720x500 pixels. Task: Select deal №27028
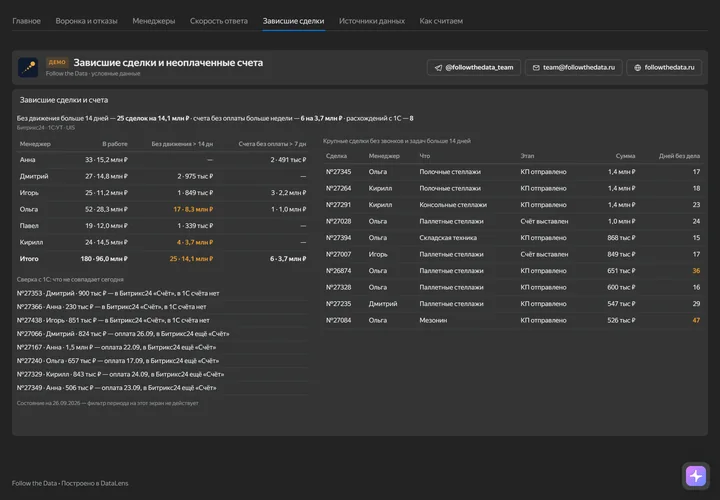338,221
